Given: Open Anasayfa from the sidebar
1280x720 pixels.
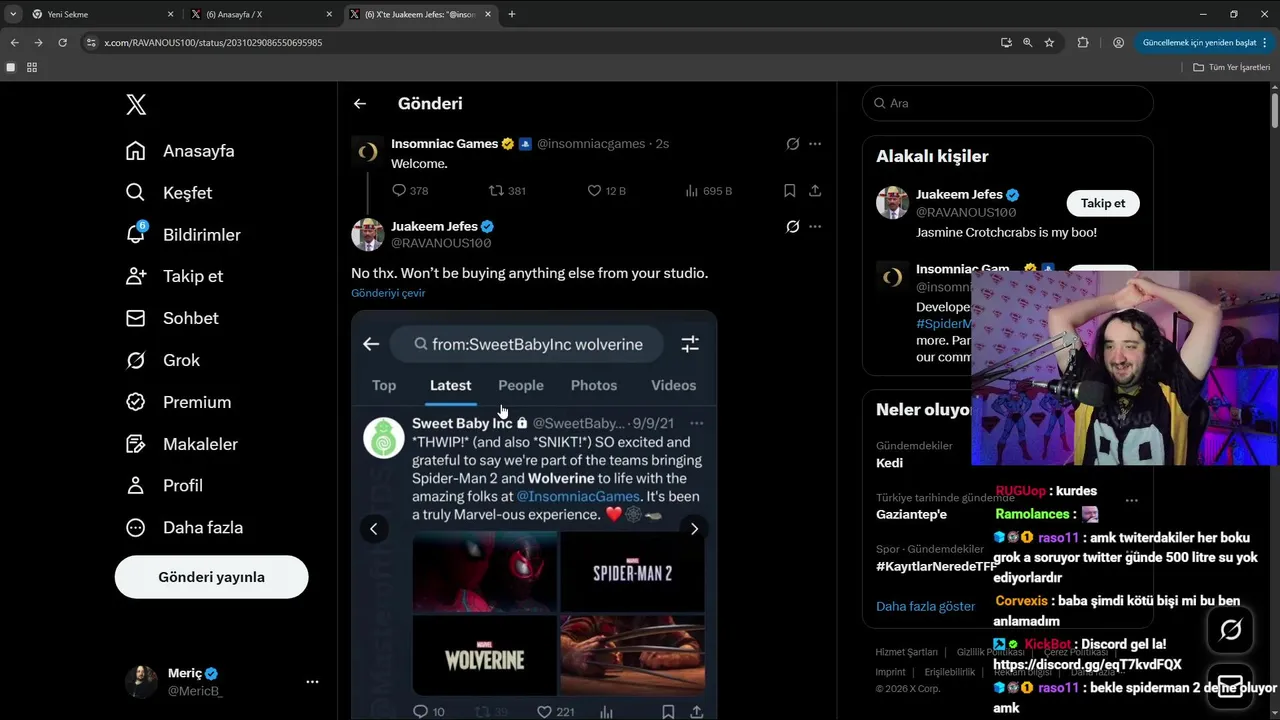Looking at the screenshot, I should 180,151.
